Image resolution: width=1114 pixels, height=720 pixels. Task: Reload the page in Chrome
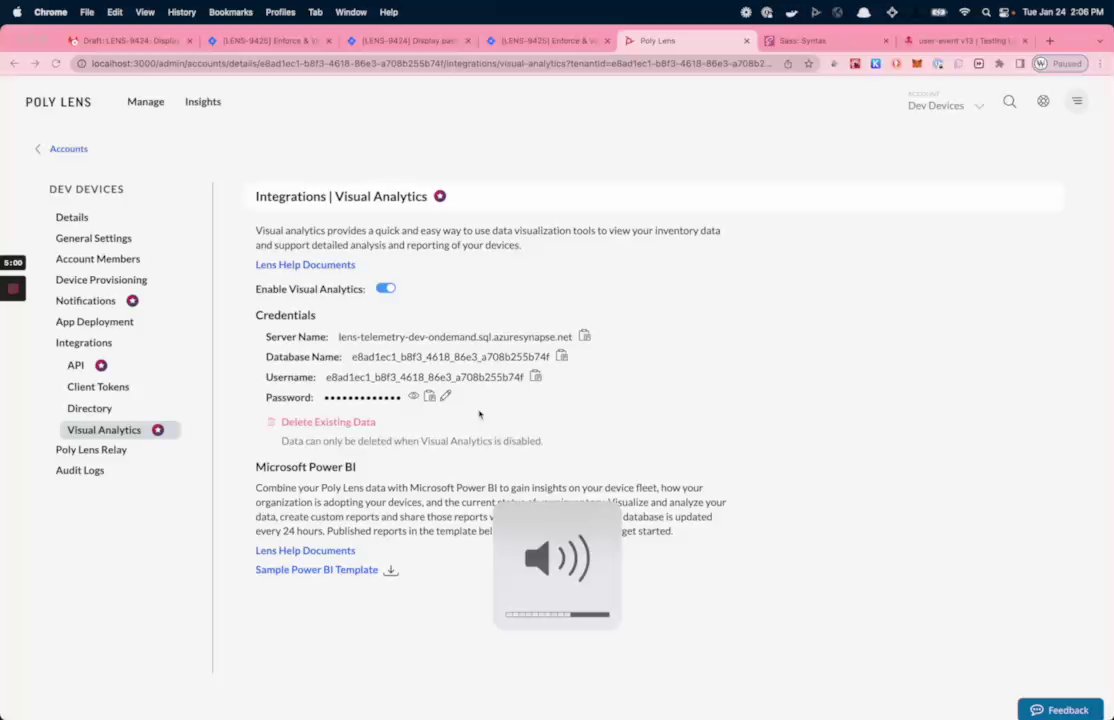tap(56, 63)
